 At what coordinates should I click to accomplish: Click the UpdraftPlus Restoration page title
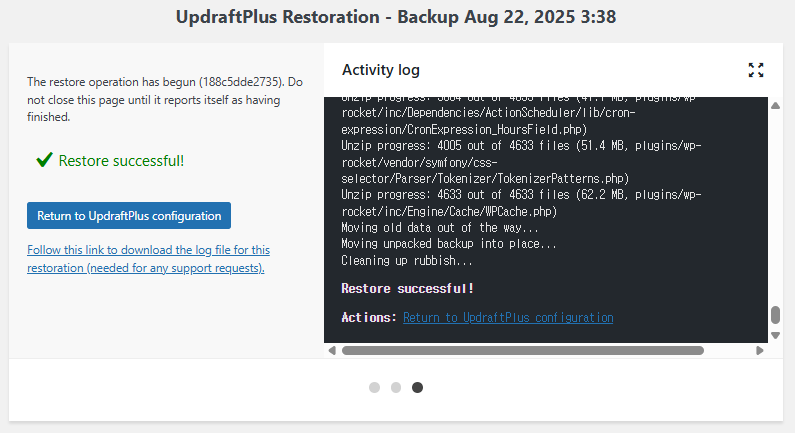point(397,18)
